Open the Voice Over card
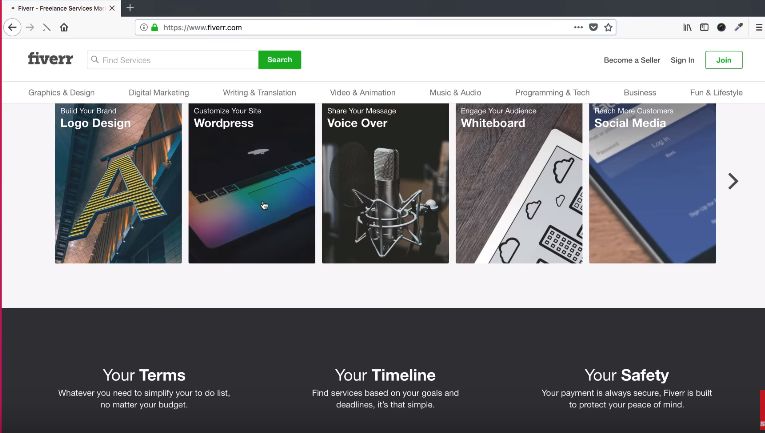765x433 pixels. [385, 183]
